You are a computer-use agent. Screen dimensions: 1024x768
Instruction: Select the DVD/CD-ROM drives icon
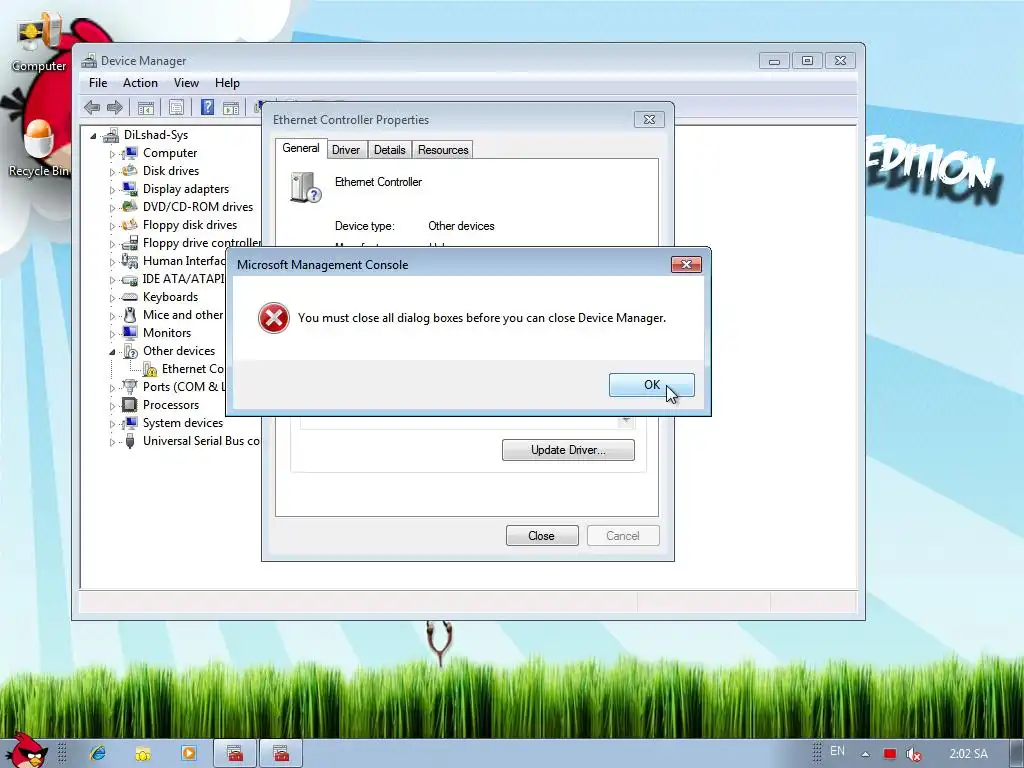coord(130,206)
